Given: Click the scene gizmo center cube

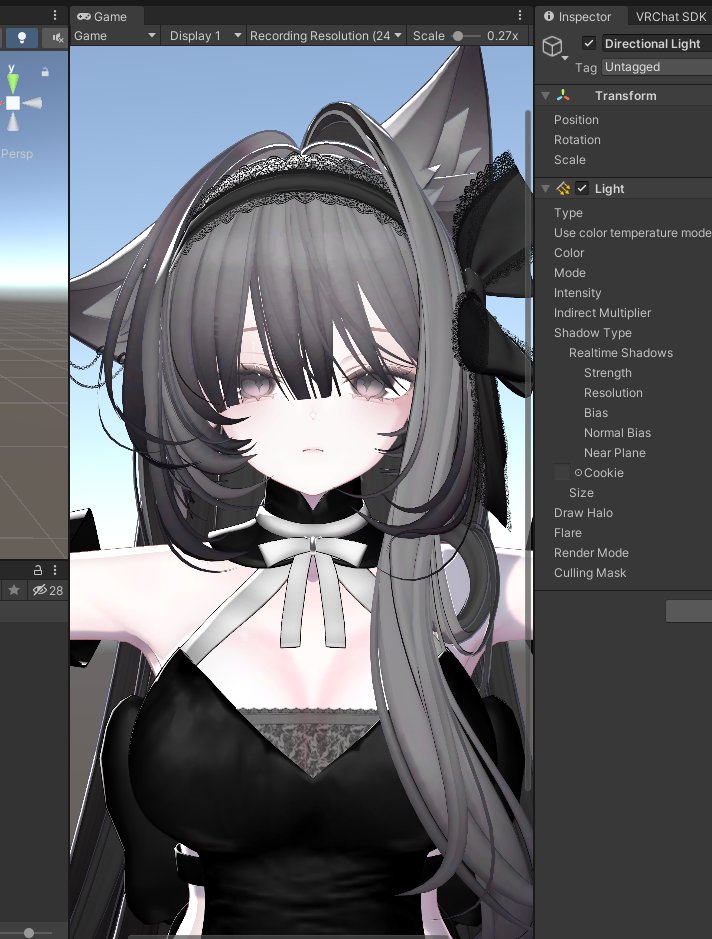Looking at the screenshot, I should tap(13, 103).
